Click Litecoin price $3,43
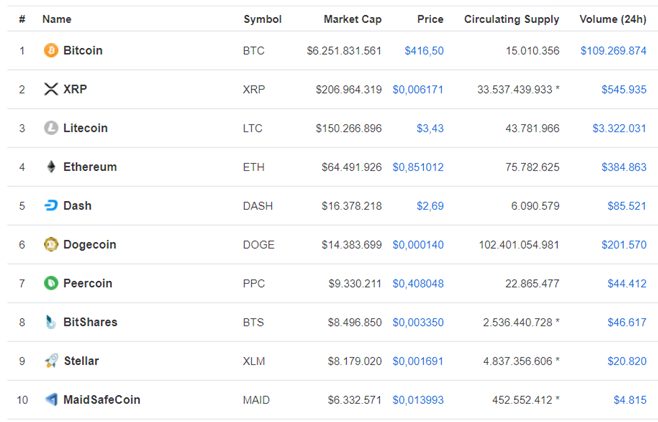The height and width of the screenshot is (422, 658). [430, 128]
